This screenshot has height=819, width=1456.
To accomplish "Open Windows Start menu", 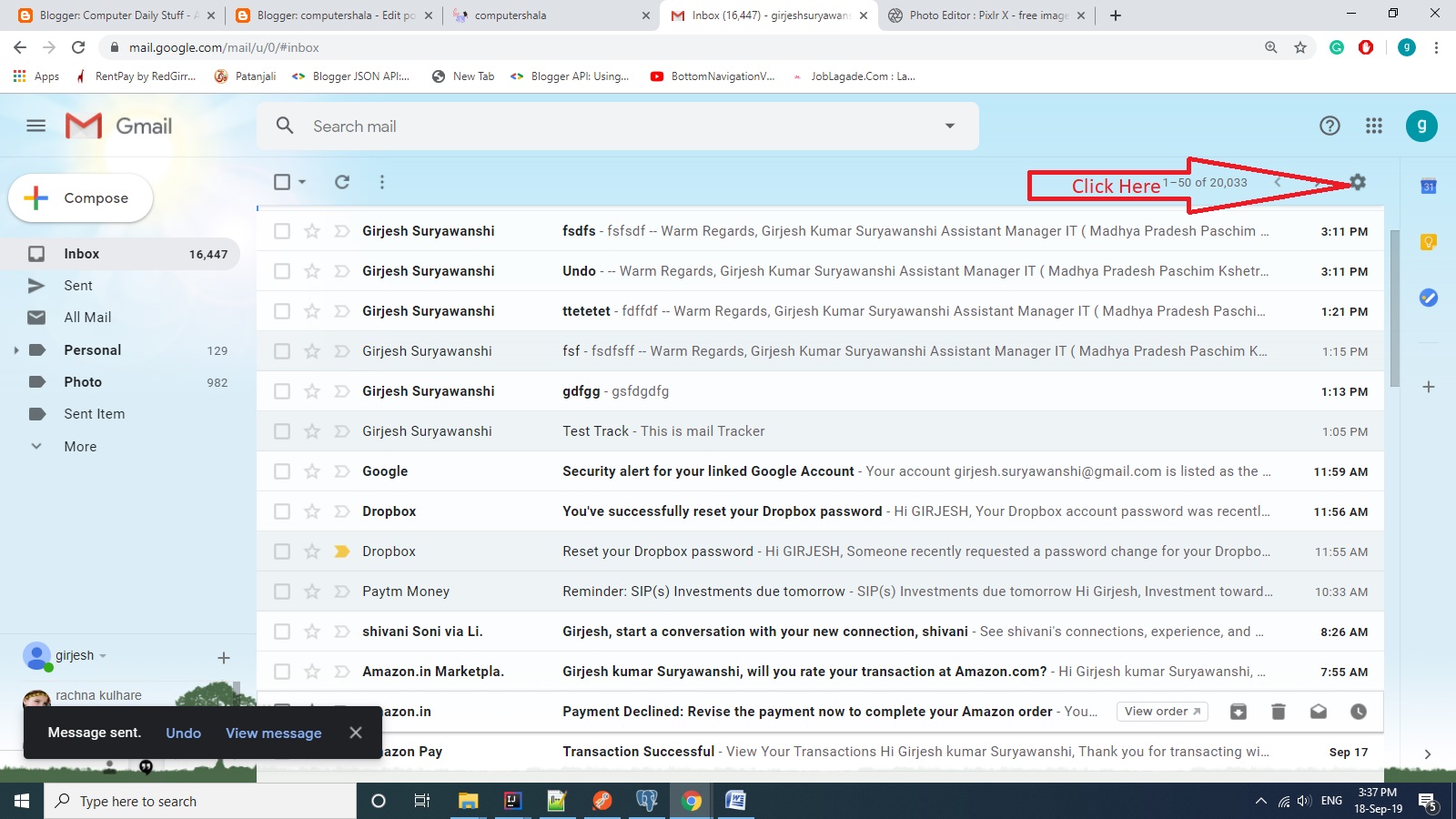I will pyautogui.click(x=22, y=801).
